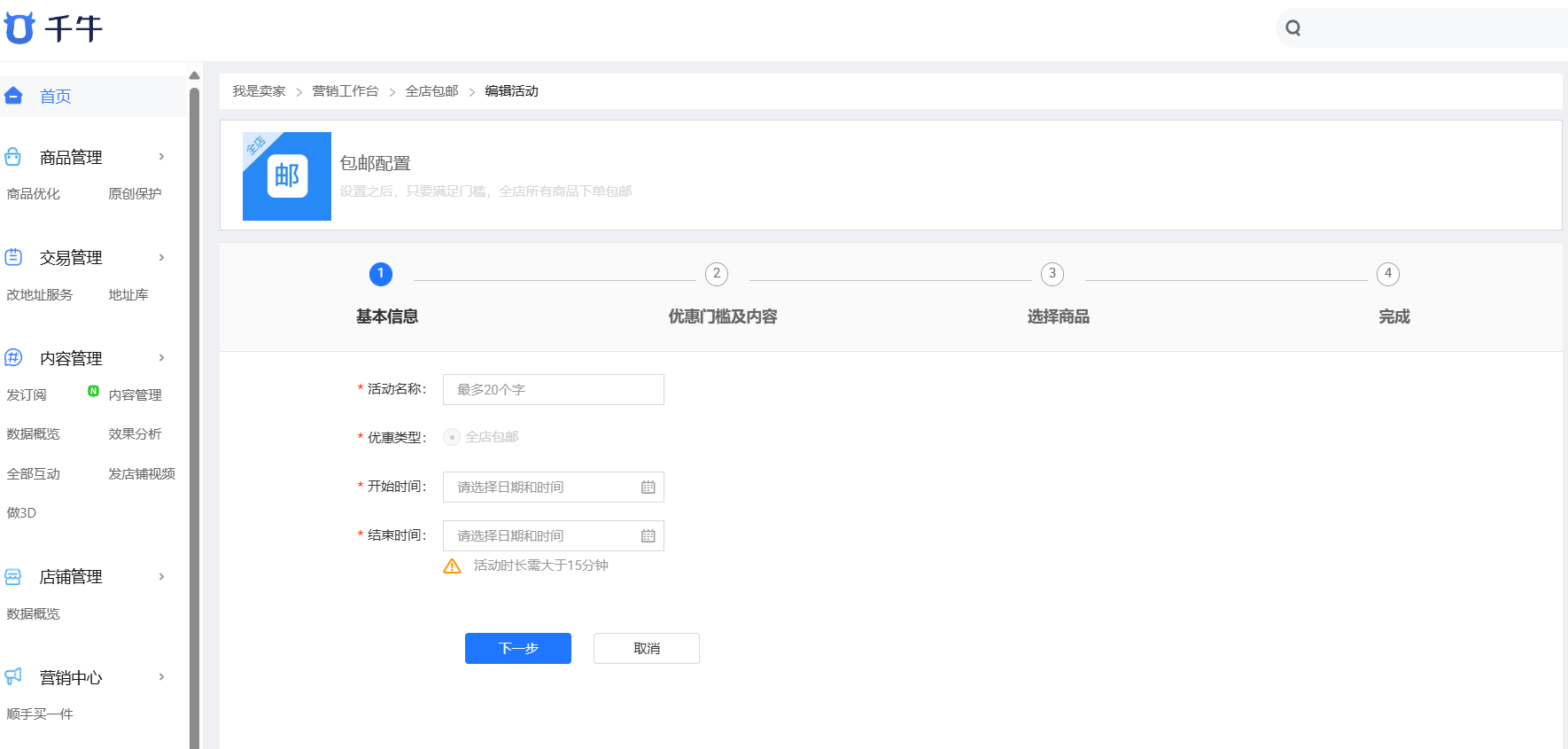This screenshot has width=1568, height=749.
Task: Click step 1 circle 基本信息
Action: click(x=381, y=274)
